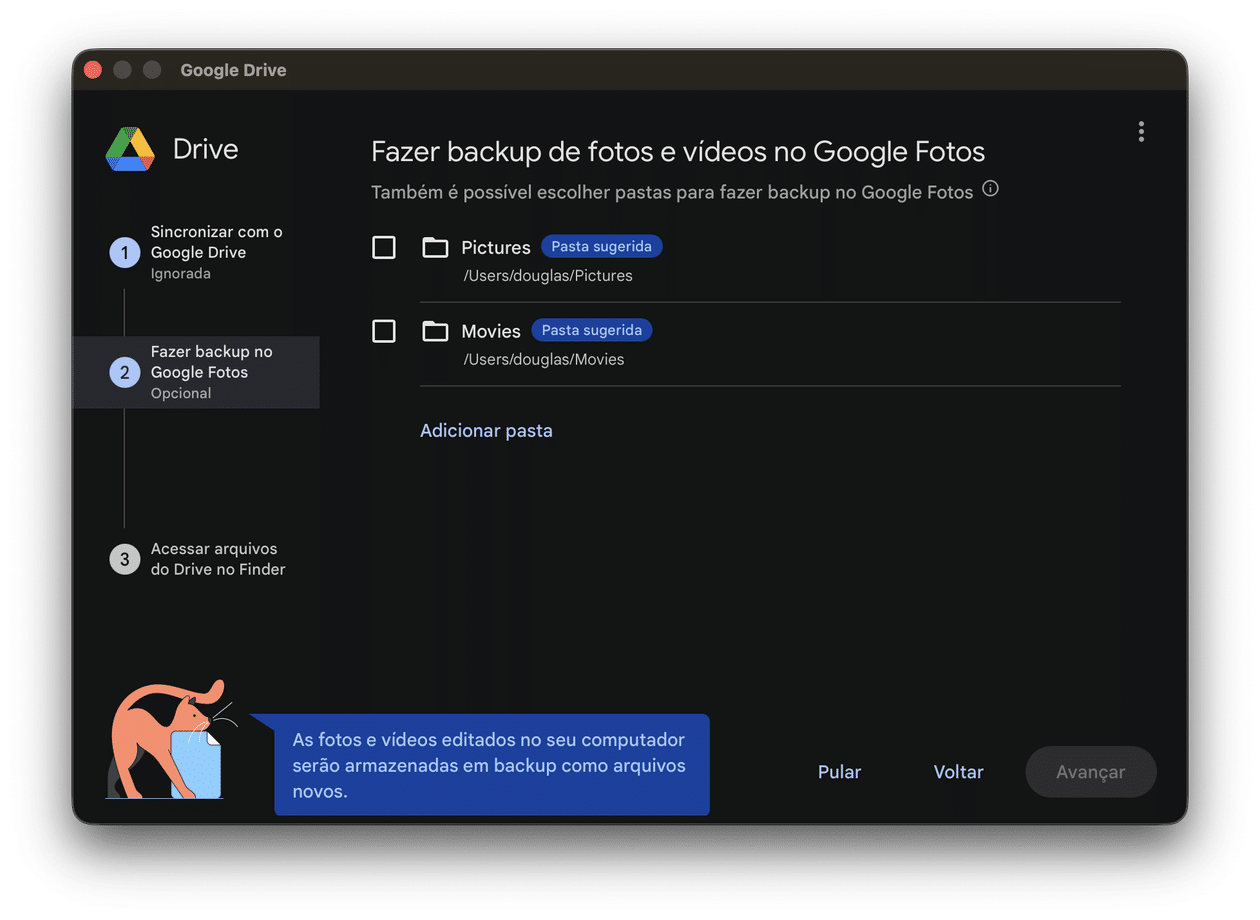Enable backup for the Movies folder

tap(384, 331)
